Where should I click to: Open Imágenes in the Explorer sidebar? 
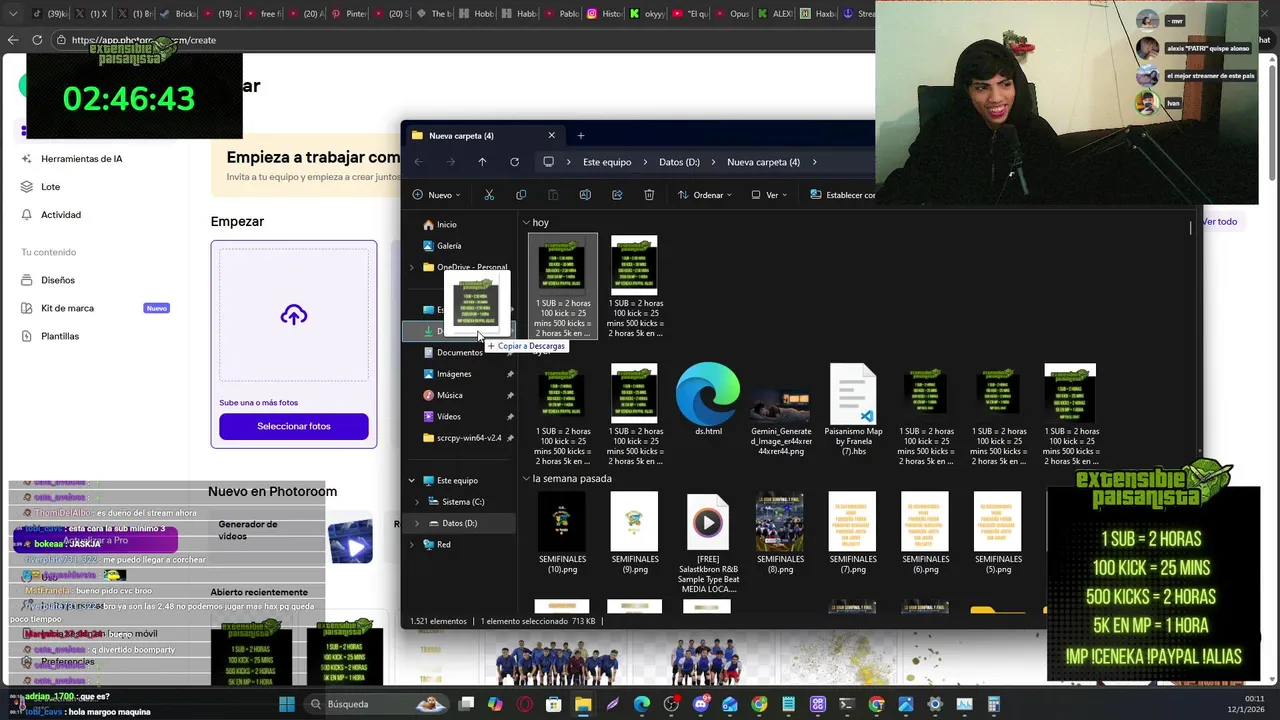point(454,374)
